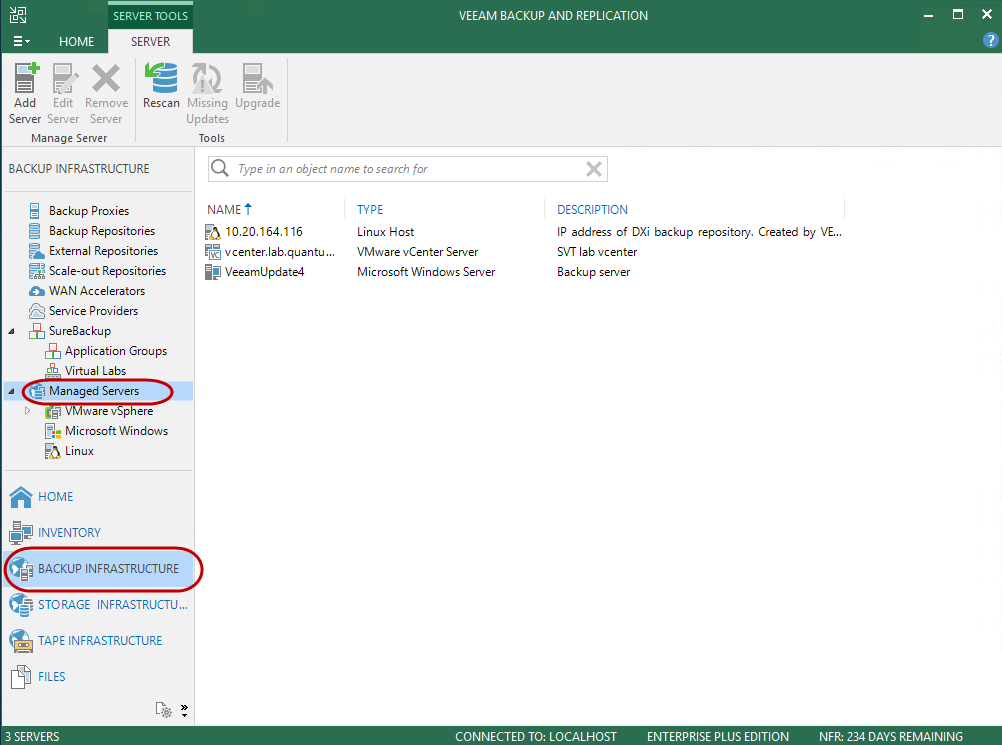Image resolution: width=1002 pixels, height=745 pixels.
Task: Expand navigation pane options chevron
Action: (x=184, y=710)
